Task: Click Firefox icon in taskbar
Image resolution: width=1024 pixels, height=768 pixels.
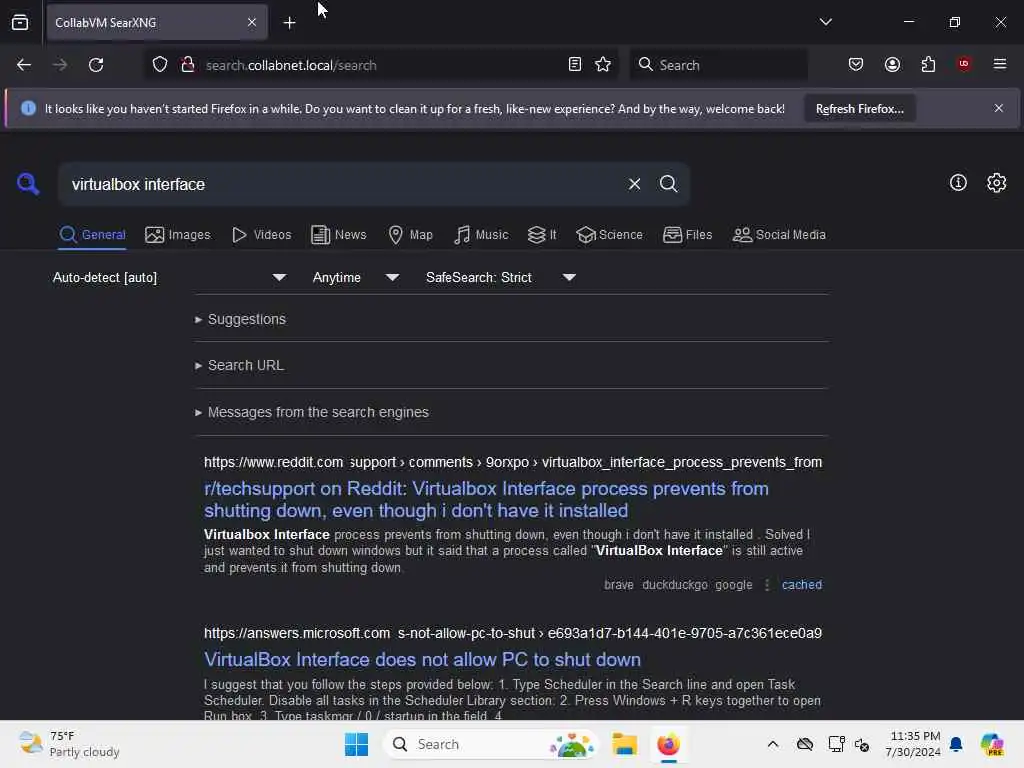Action: [x=668, y=744]
